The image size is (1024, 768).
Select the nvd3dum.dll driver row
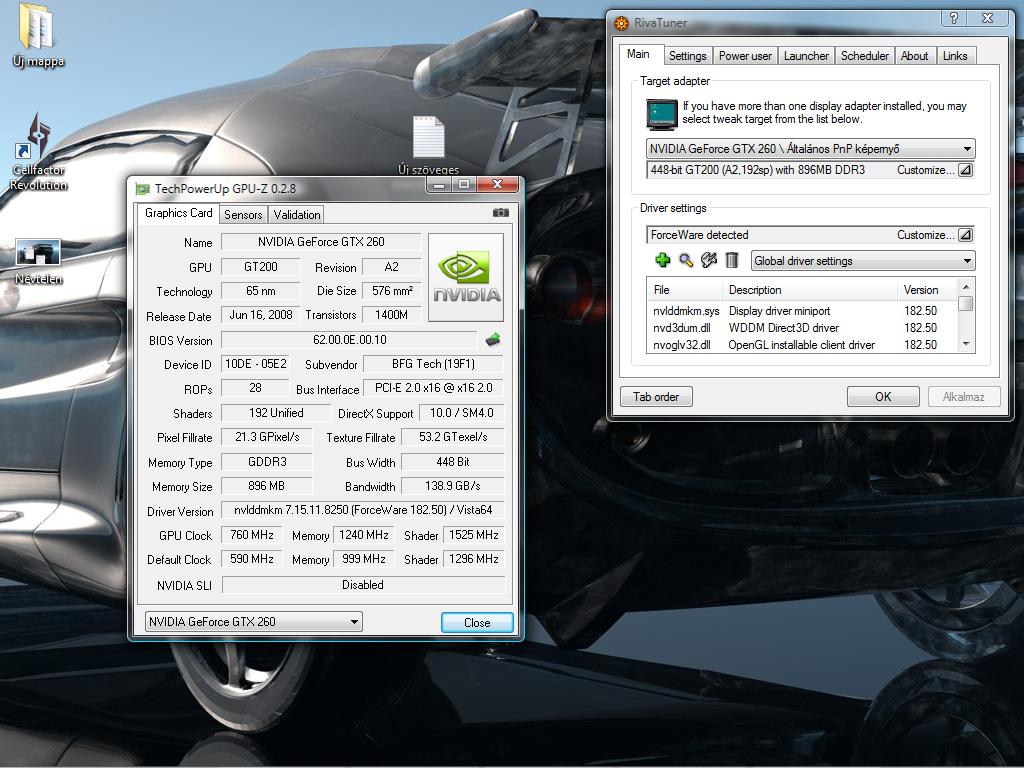802,328
